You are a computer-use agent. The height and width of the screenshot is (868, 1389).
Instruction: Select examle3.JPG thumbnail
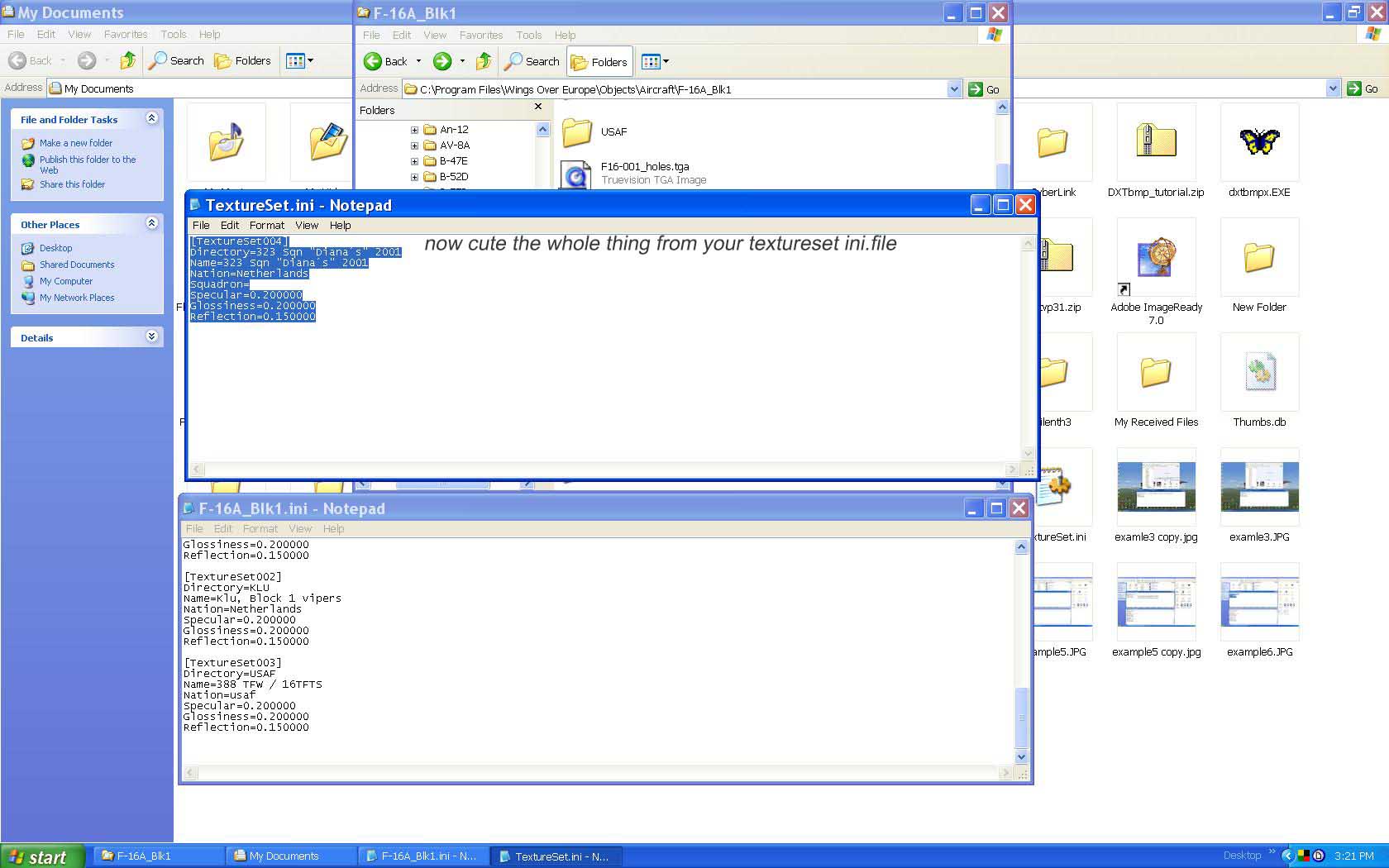pyautogui.click(x=1259, y=487)
